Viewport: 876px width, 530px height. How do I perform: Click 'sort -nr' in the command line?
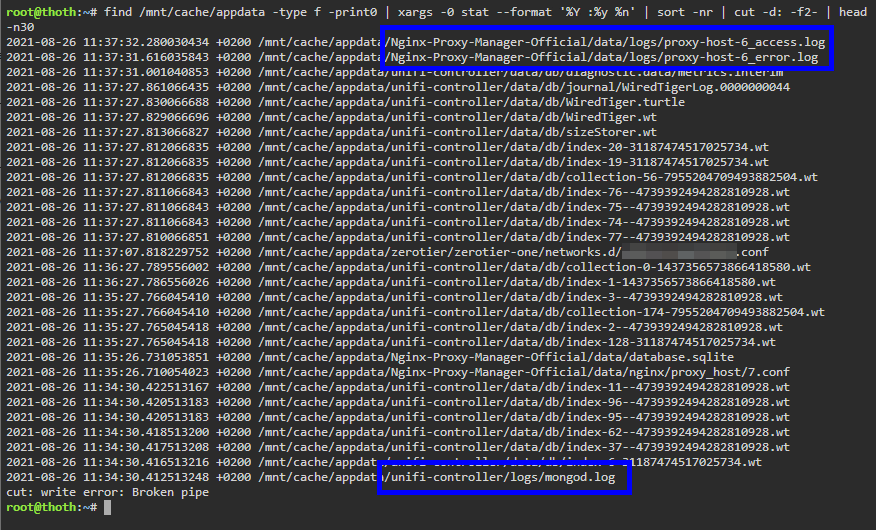point(685,12)
